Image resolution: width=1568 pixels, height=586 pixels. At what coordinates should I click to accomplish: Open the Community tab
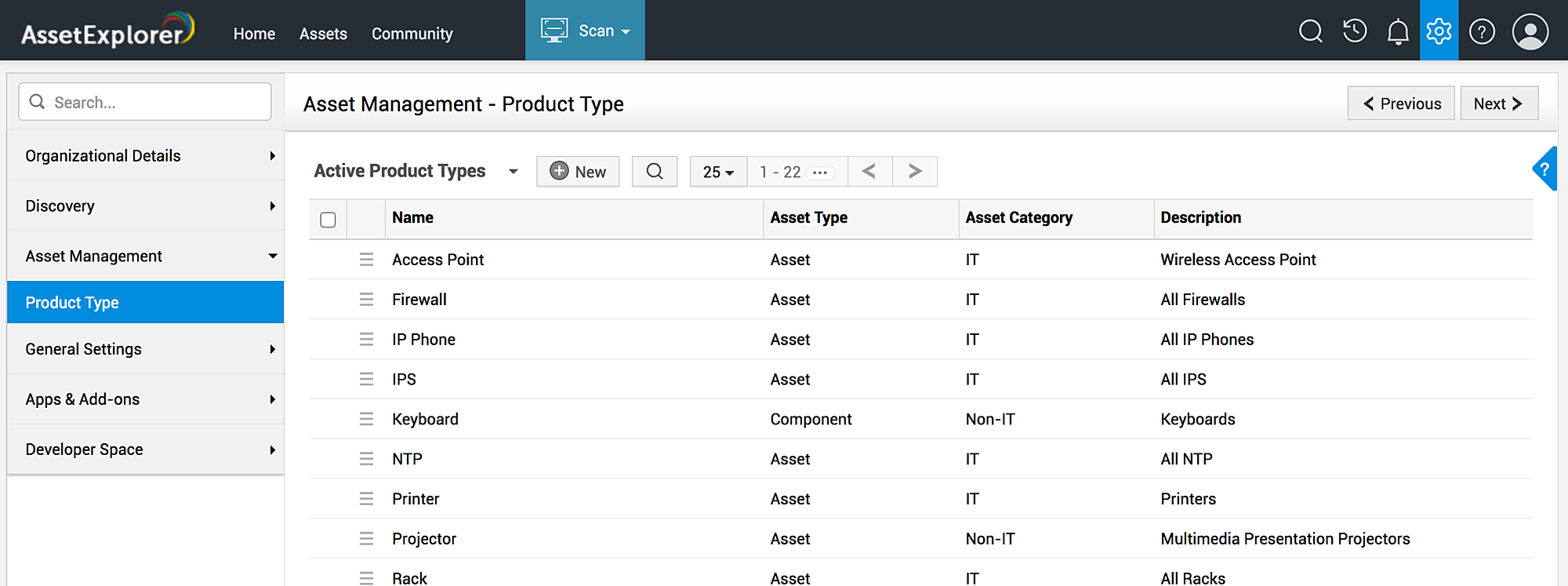412,34
